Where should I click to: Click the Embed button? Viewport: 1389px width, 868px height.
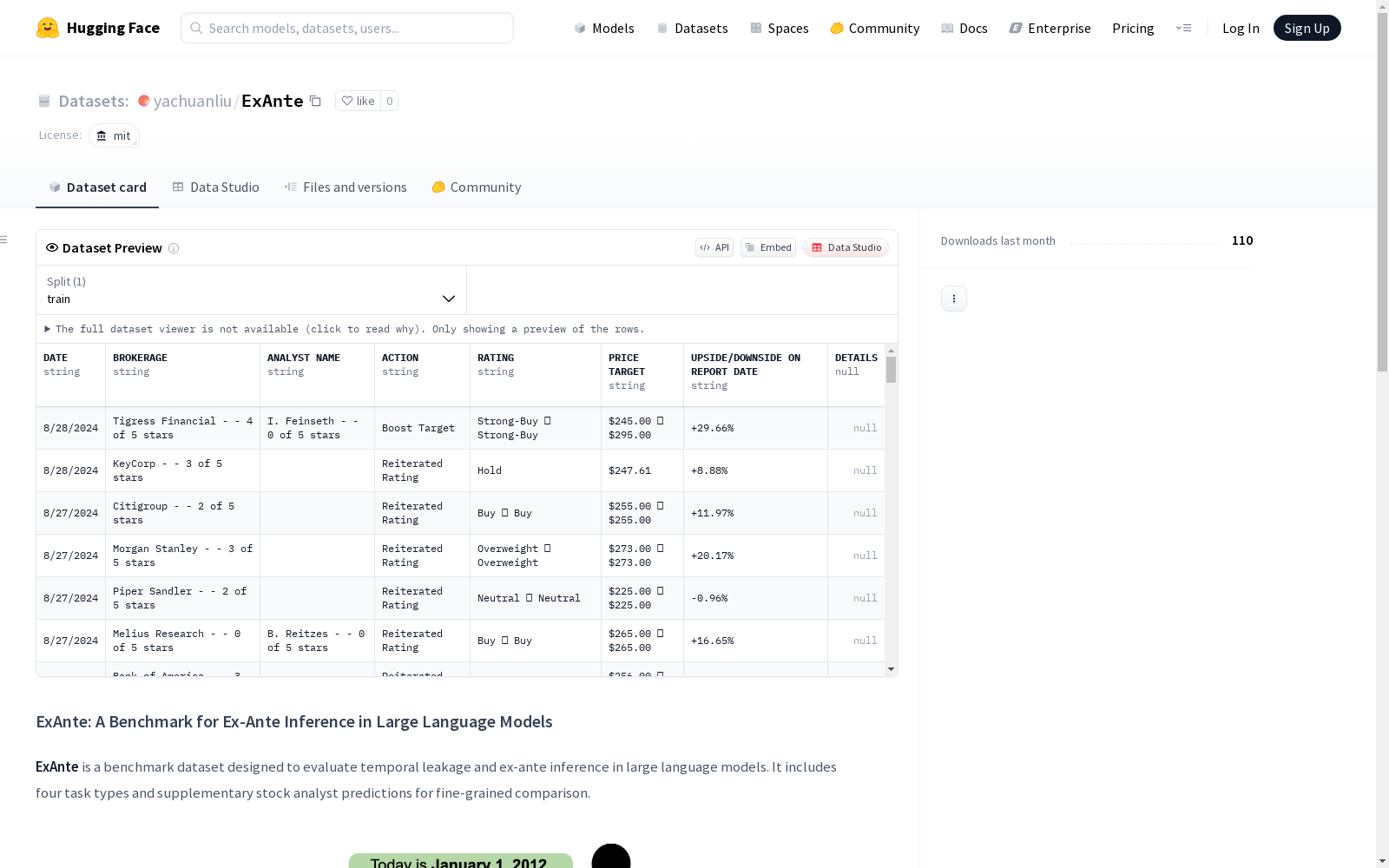pyautogui.click(x=768, y=247)
